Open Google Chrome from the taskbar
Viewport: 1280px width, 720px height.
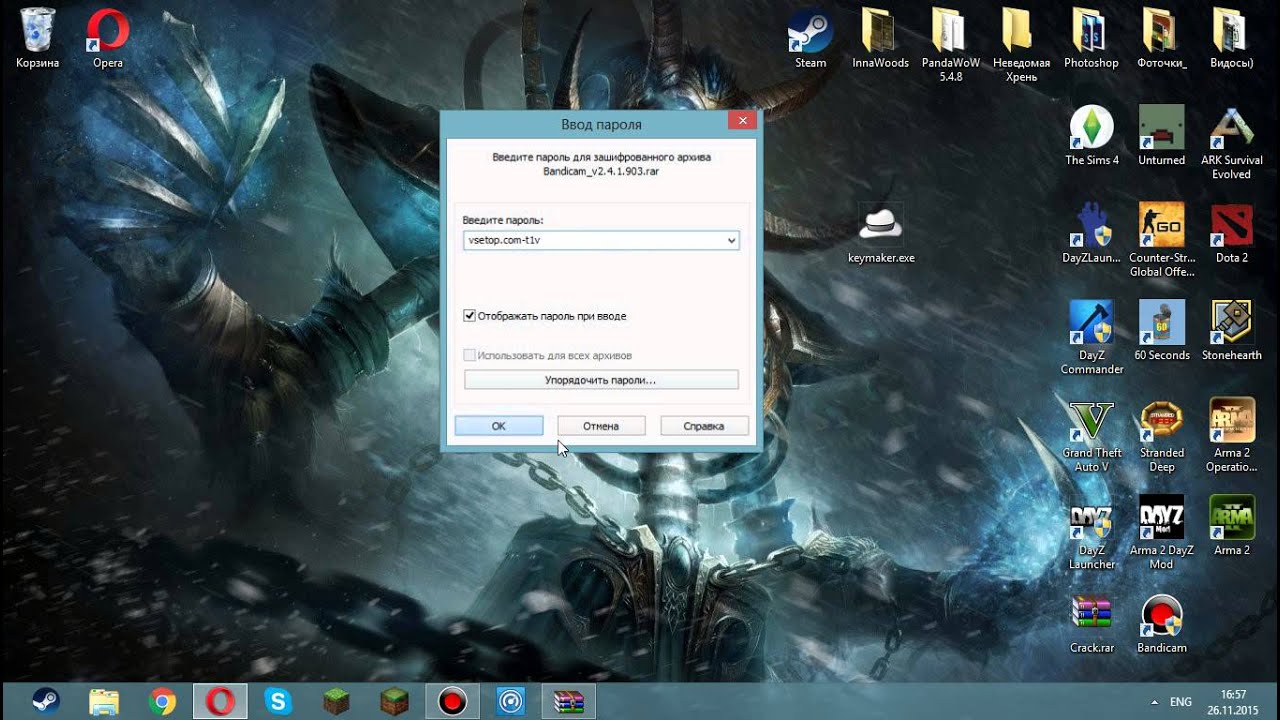tap(162, 702)
